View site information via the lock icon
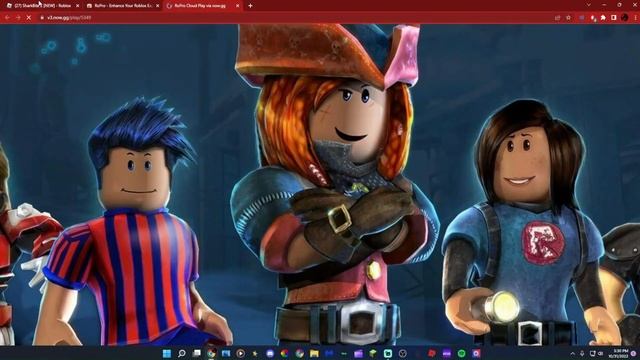Viewport: 640px width, 360px height. coord(42,18)
